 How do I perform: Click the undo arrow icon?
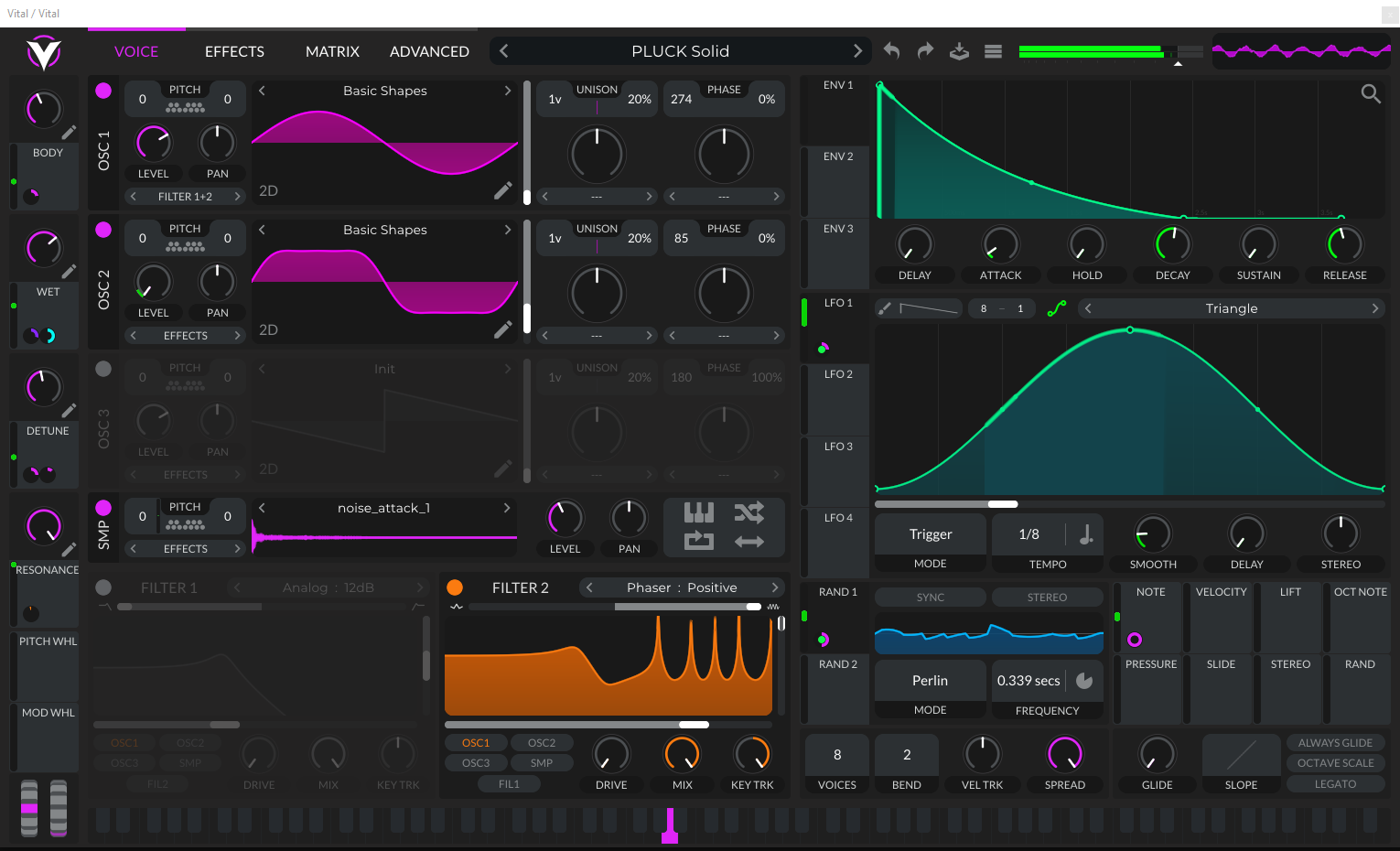891,51
